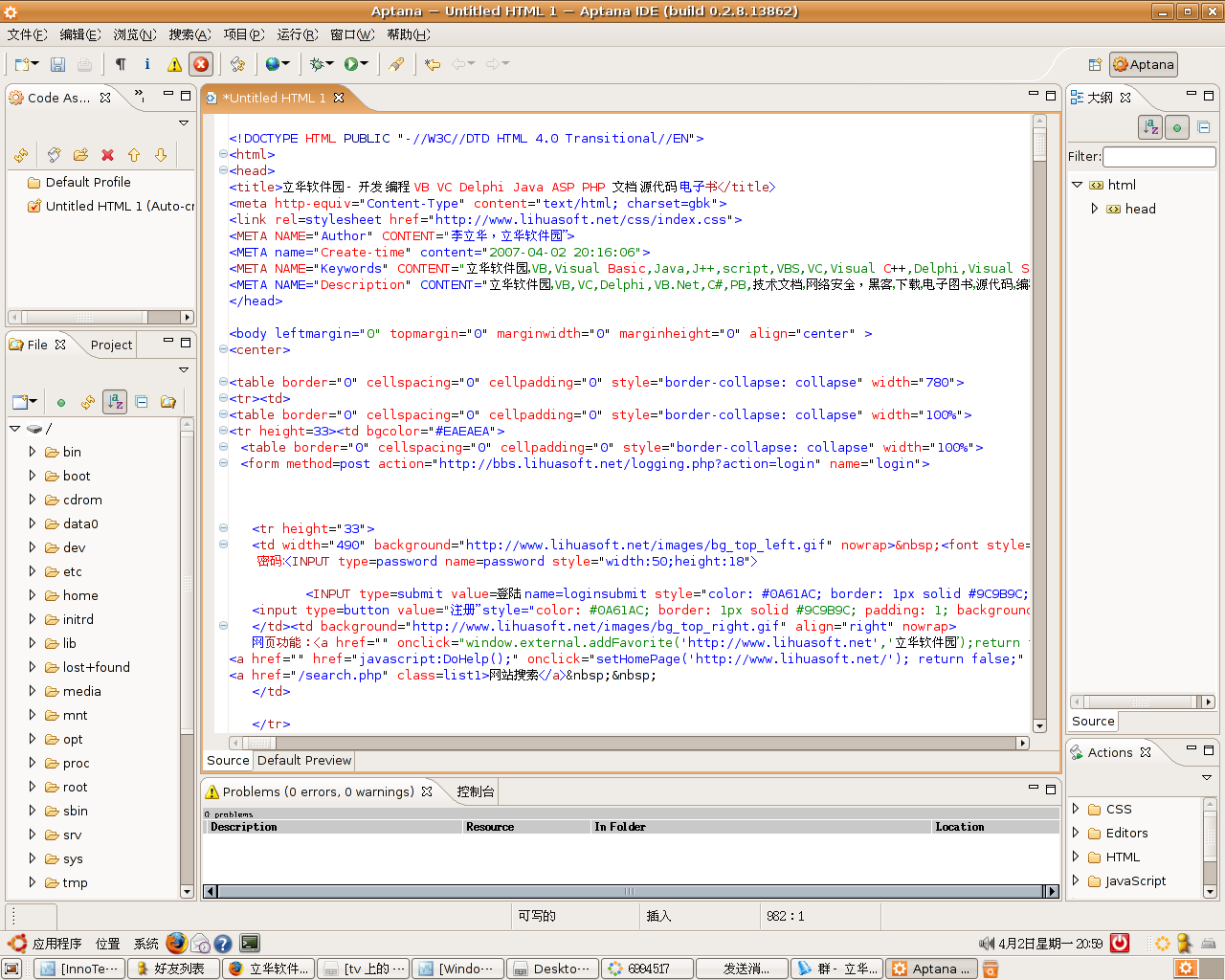The height and width of the screenshot is (980, 1225).
Task: Click the refresh arrows icon in File panel toolbar
Action: (88, 402)
